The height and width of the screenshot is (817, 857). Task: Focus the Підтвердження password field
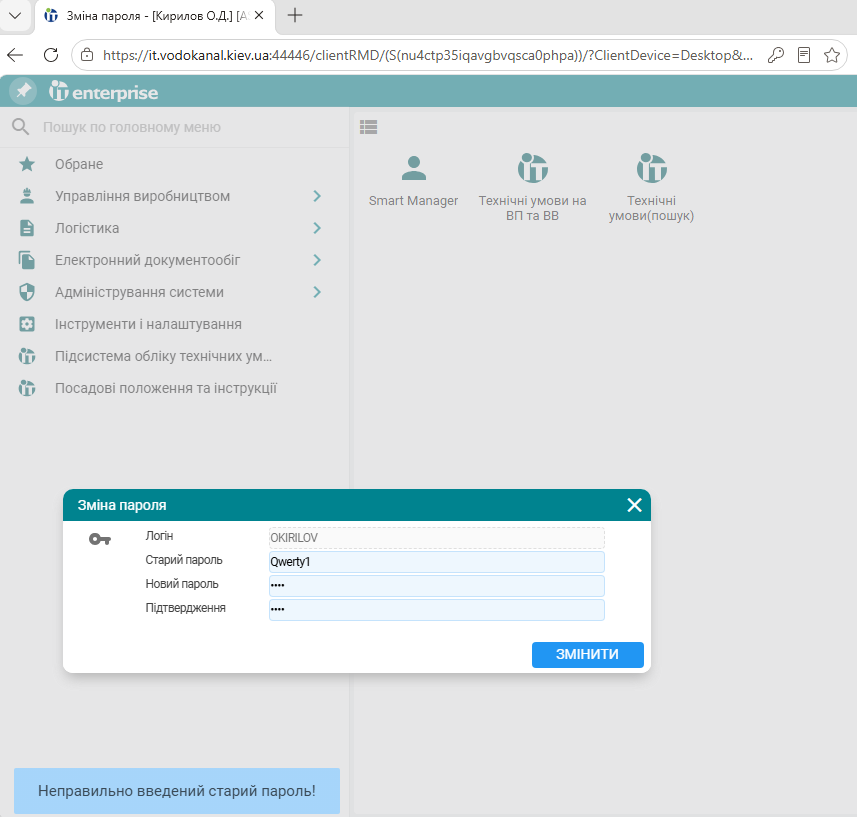[x=437, y=610]
